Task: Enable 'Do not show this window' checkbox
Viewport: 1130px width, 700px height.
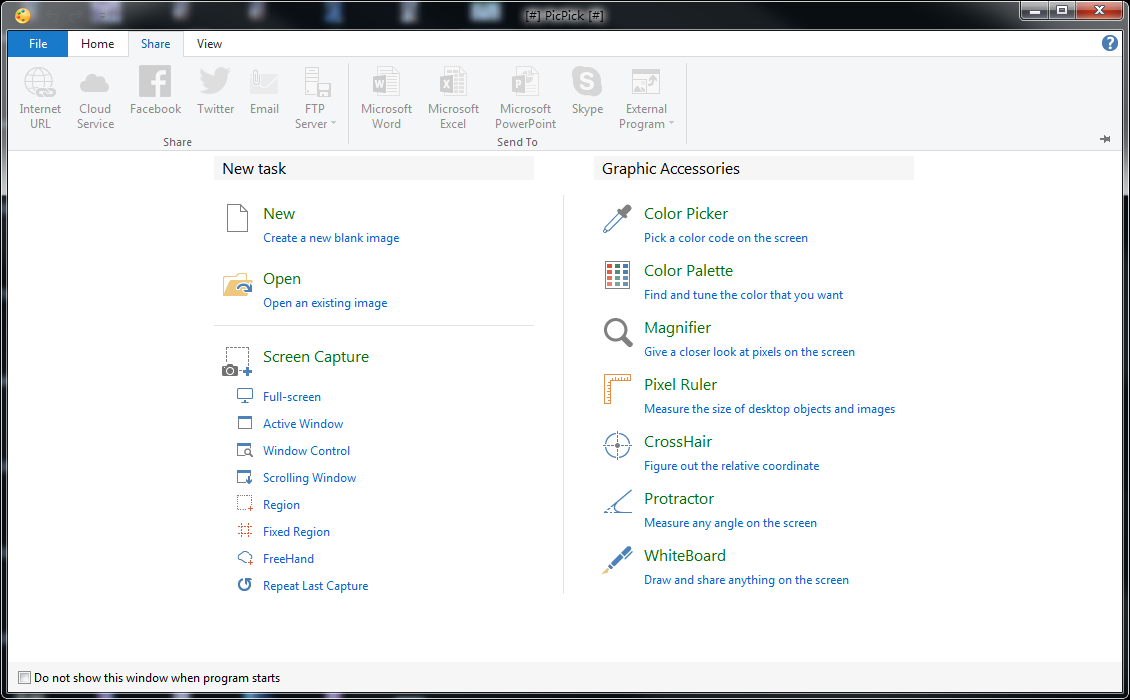Action: [x=25, y=678]
